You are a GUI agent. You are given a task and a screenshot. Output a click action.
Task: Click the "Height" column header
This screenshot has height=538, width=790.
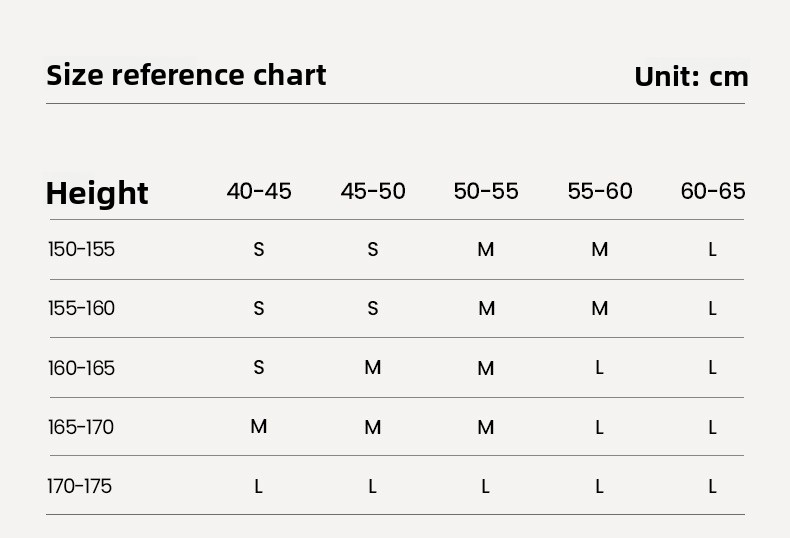tap(97, 193)
